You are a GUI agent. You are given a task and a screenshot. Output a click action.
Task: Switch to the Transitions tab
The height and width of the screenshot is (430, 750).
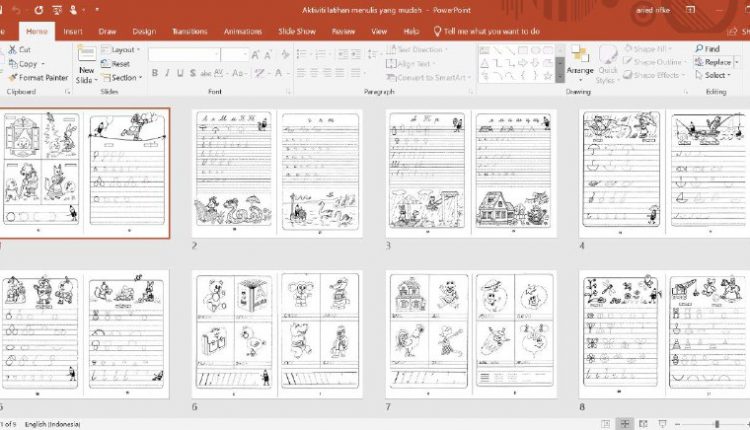tap(190, 31)
